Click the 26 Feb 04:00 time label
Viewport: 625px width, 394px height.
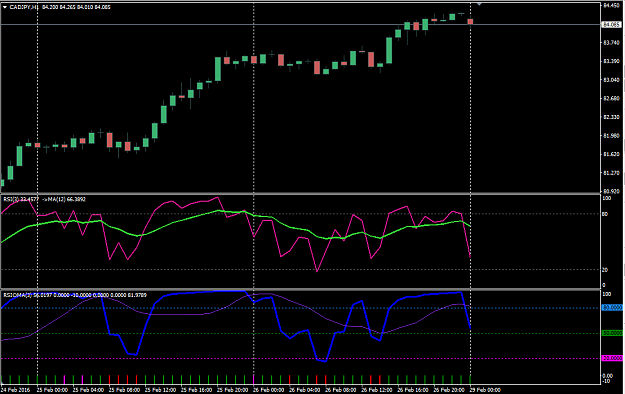pyautogui.click(x=305, y=390)
